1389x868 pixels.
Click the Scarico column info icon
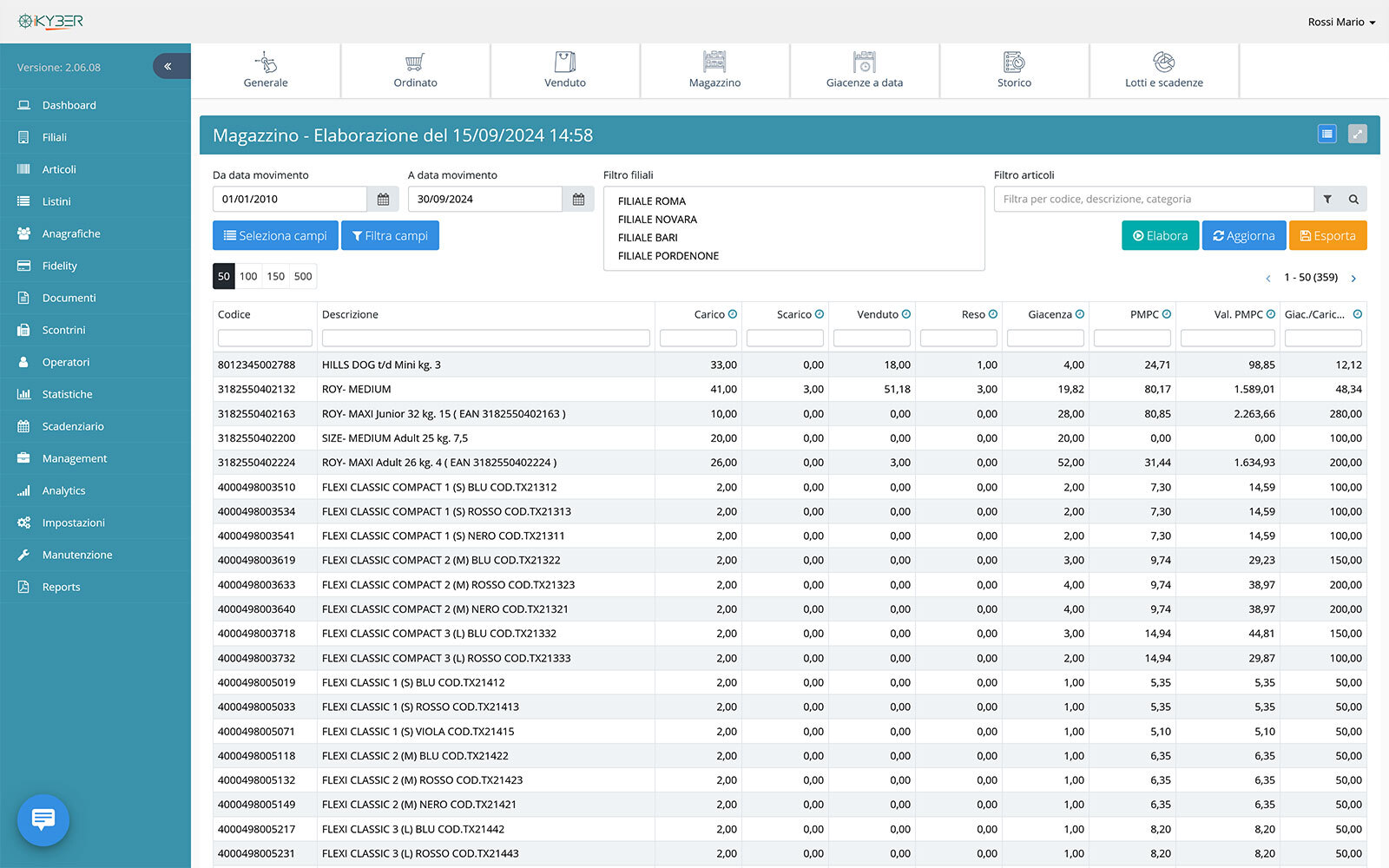(820, 314)
